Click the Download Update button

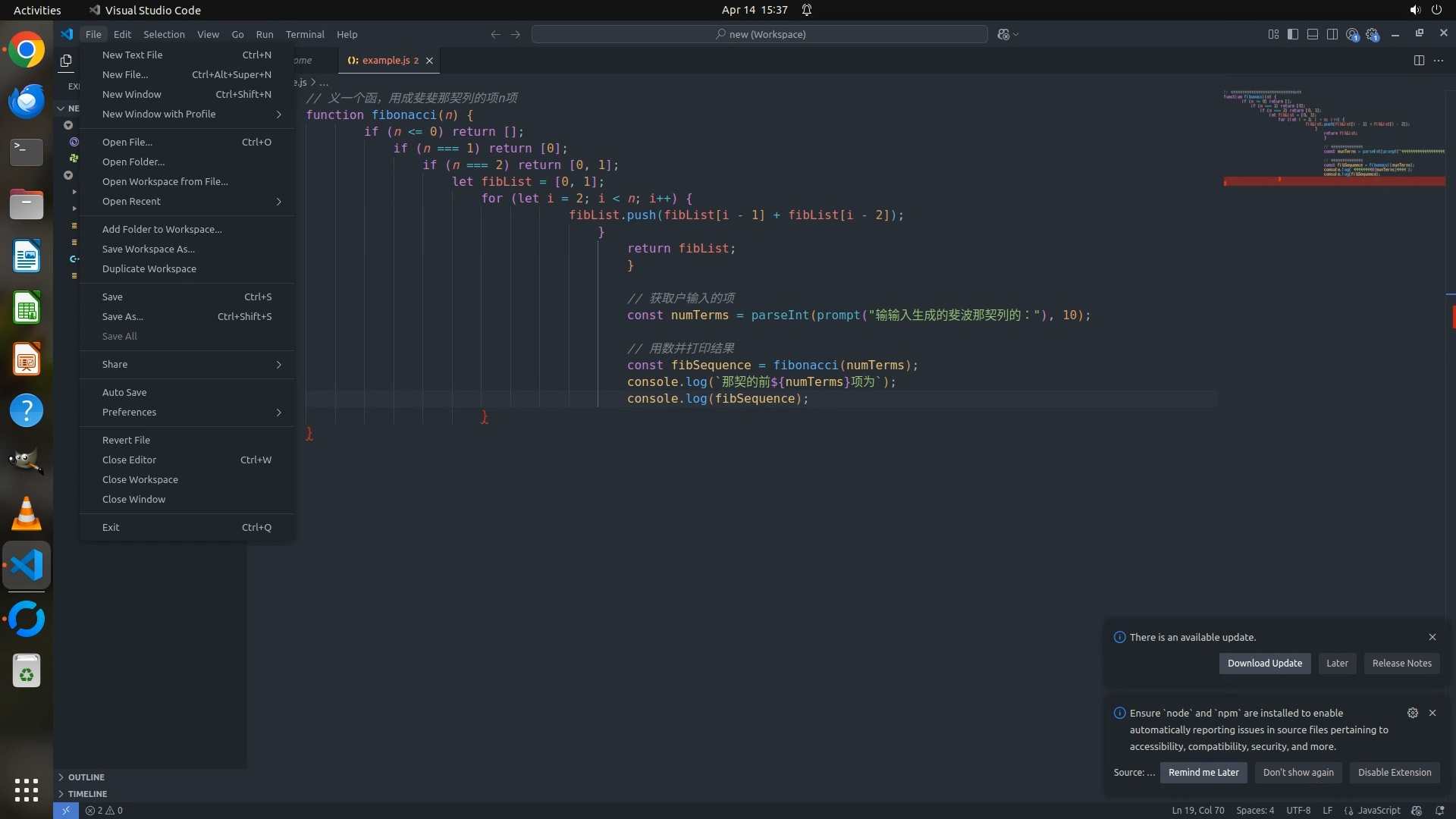point(1264,663)
